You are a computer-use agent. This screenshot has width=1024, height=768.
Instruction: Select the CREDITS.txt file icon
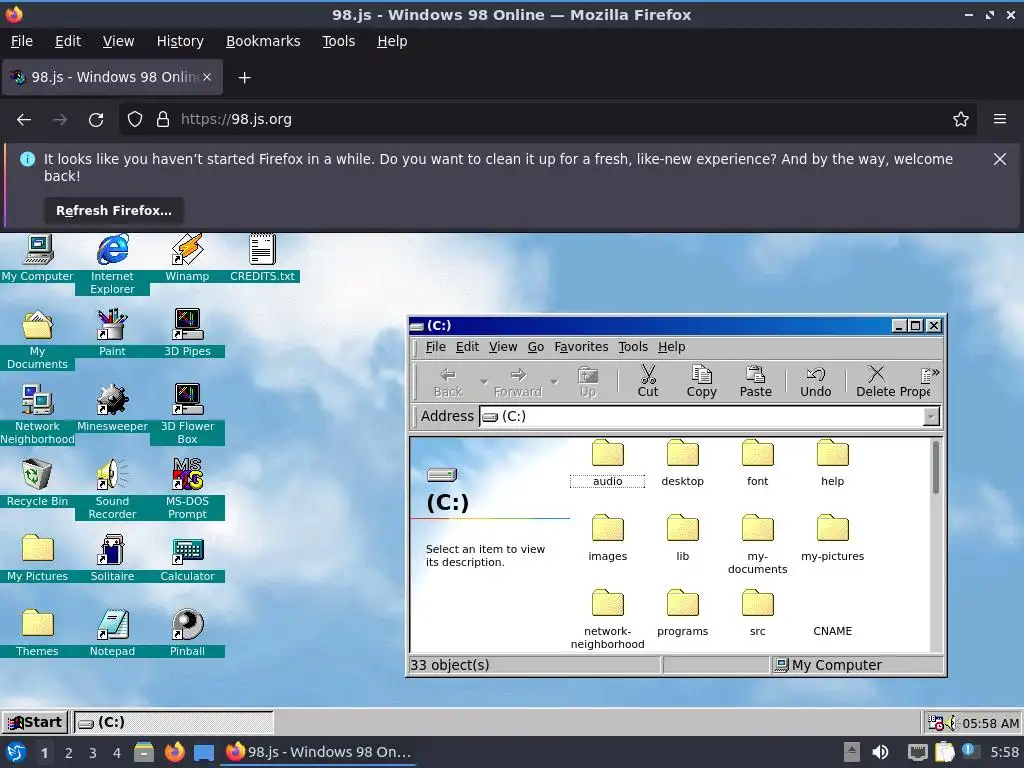click(262, 258)
